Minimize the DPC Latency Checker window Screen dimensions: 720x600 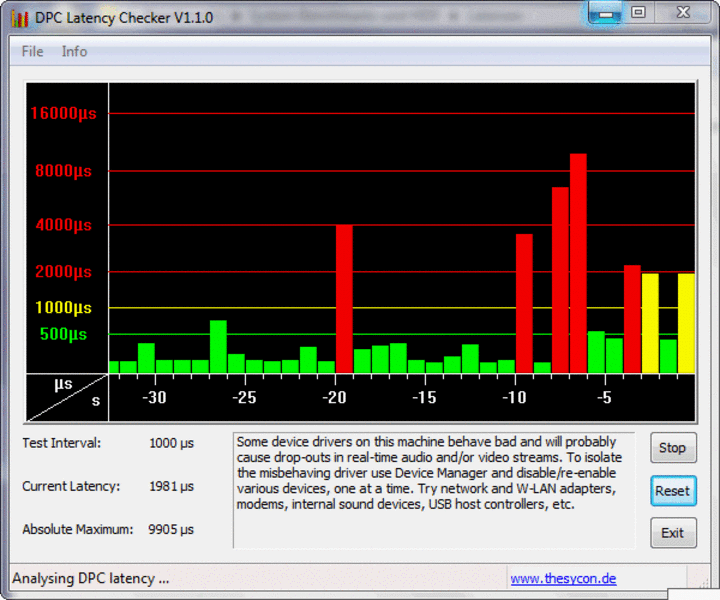click(606, 12)
